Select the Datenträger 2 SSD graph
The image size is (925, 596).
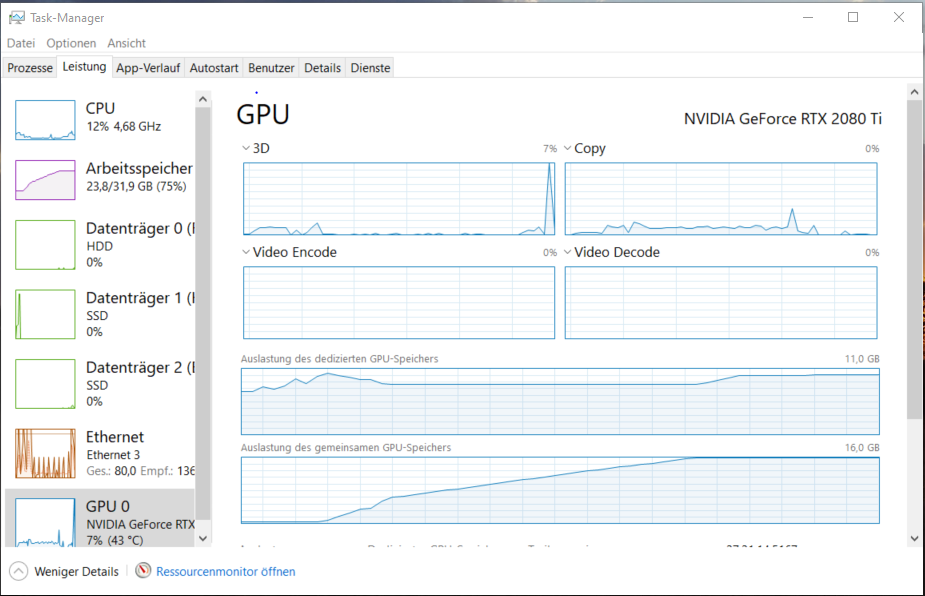point(45,384)
